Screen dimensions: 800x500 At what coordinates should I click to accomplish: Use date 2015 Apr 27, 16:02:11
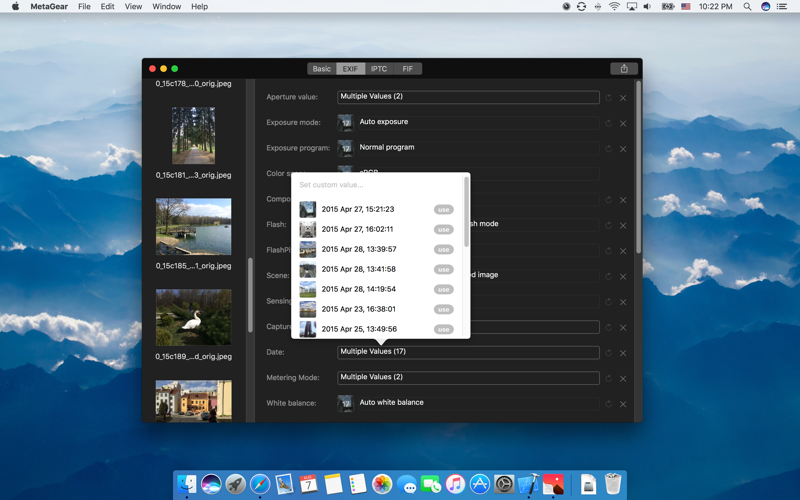point(443,230)
